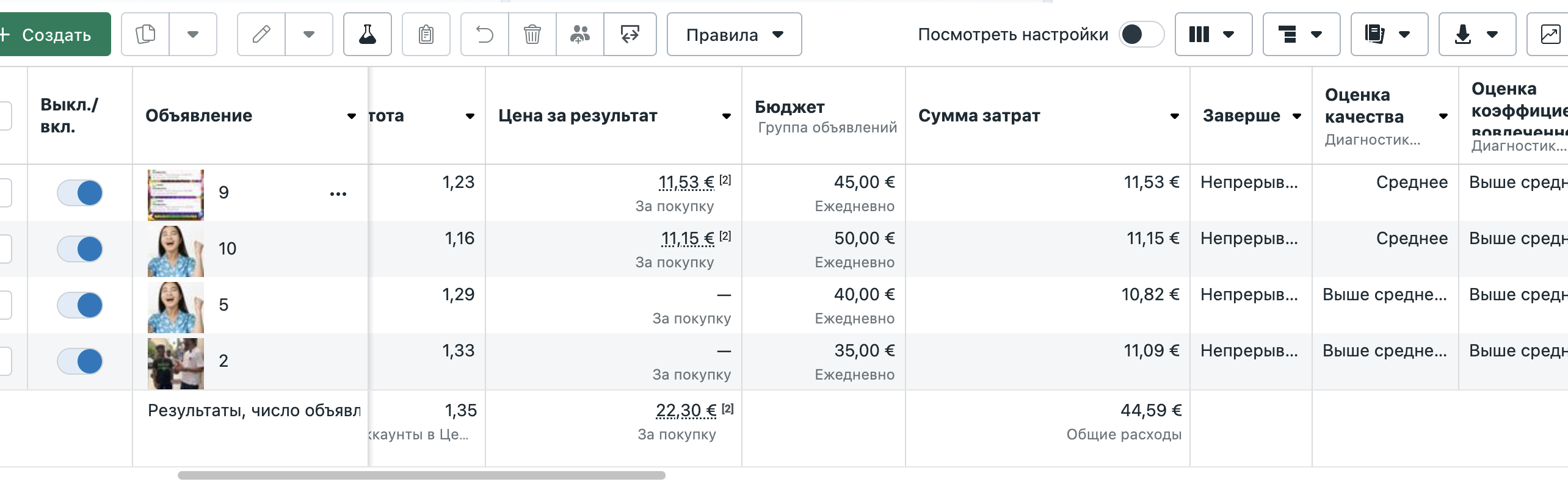
Task: Open the 11,53 € cost per result link
Action: click(x=686, y=182)
